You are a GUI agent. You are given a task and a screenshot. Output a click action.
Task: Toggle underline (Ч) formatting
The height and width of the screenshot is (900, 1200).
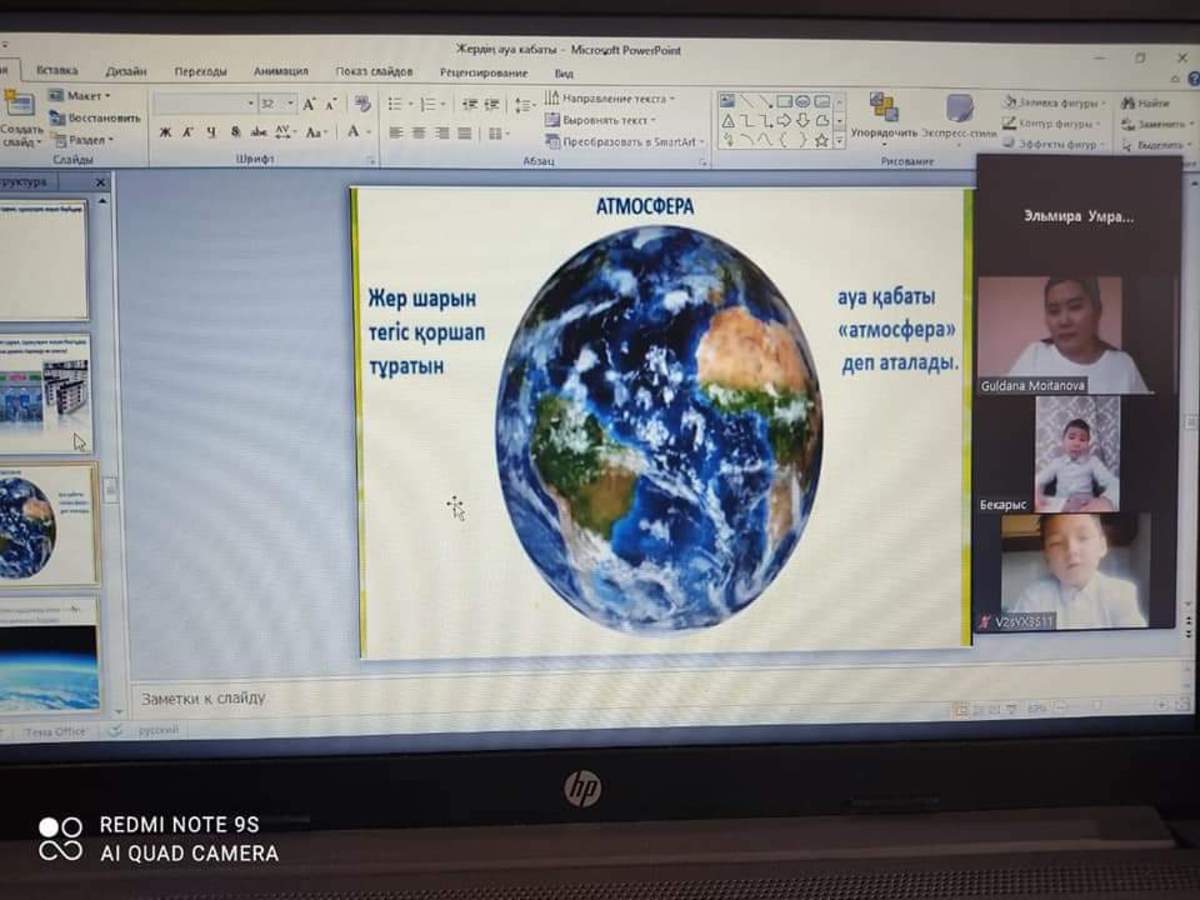[x=211, y=132]
